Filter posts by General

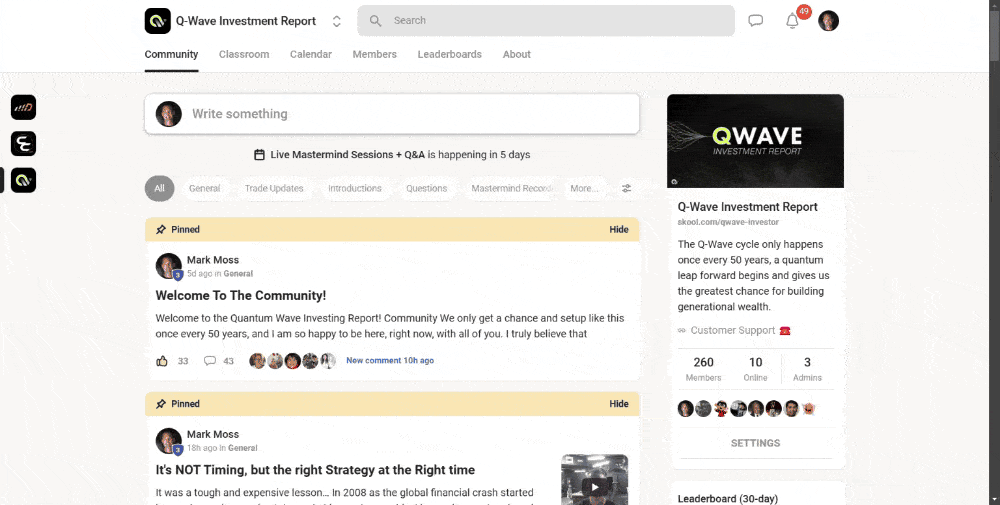[x=205, y=188]
